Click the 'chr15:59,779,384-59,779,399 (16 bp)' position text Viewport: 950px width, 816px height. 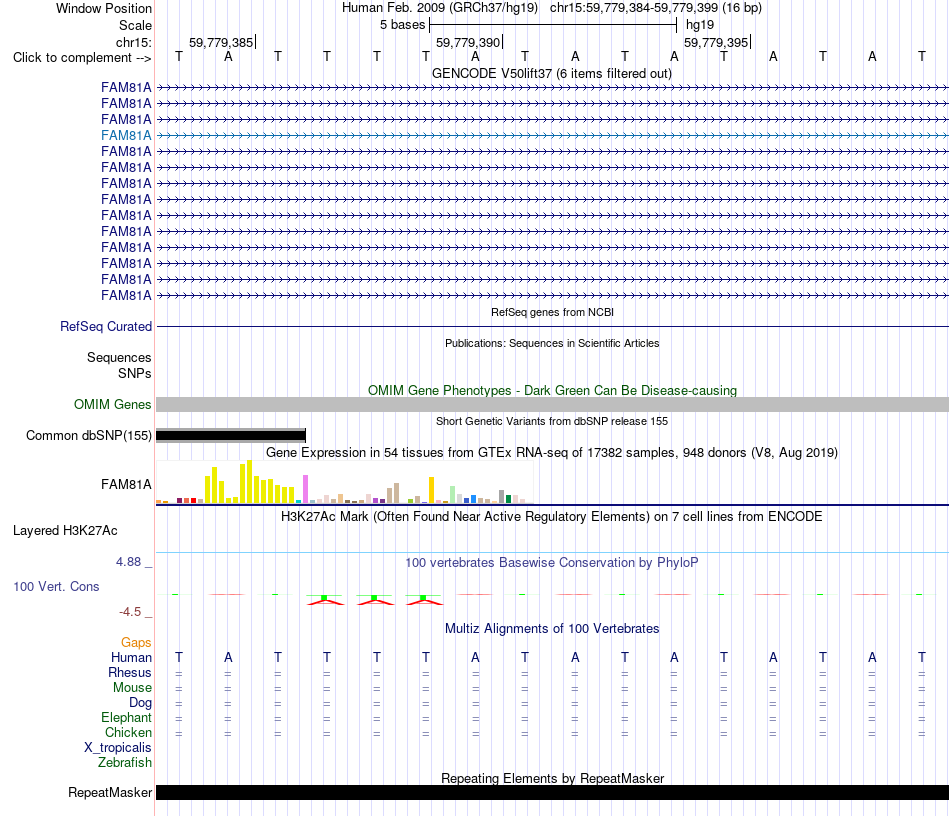pos(656,8)
